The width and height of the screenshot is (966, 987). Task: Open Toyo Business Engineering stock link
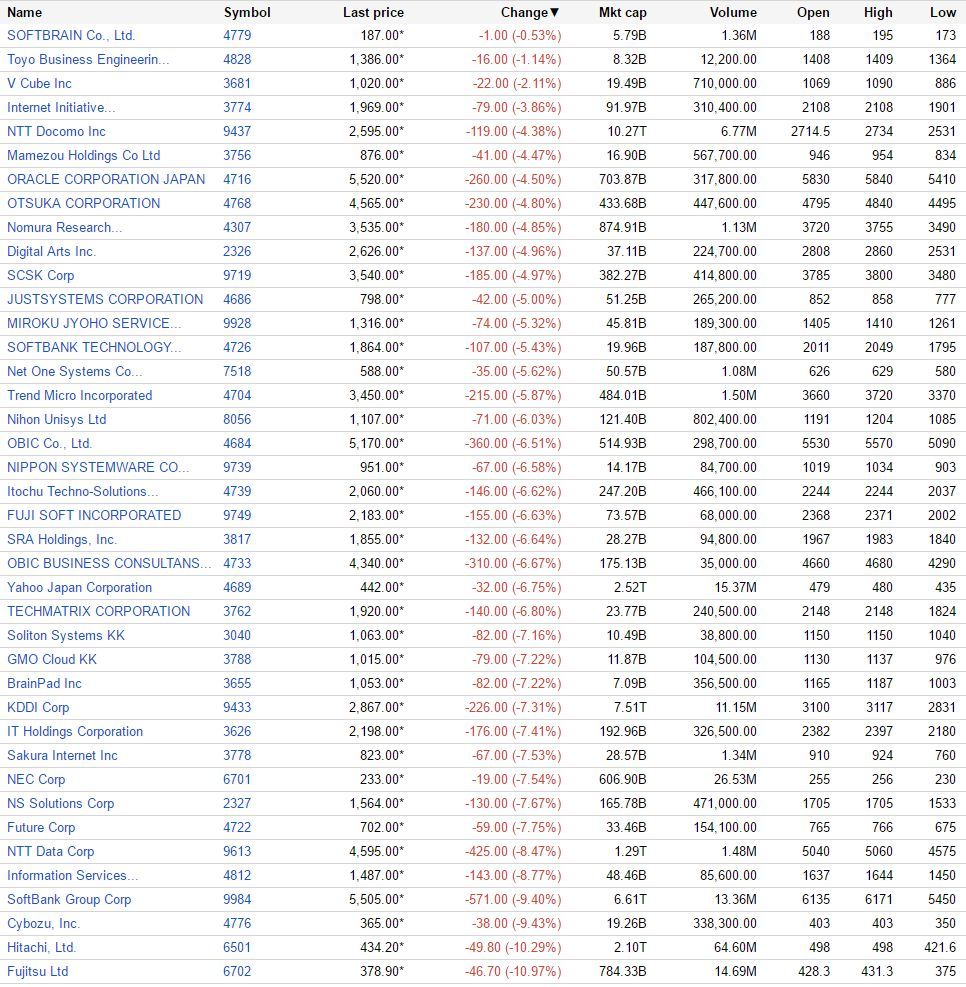(x=88, y=59)
